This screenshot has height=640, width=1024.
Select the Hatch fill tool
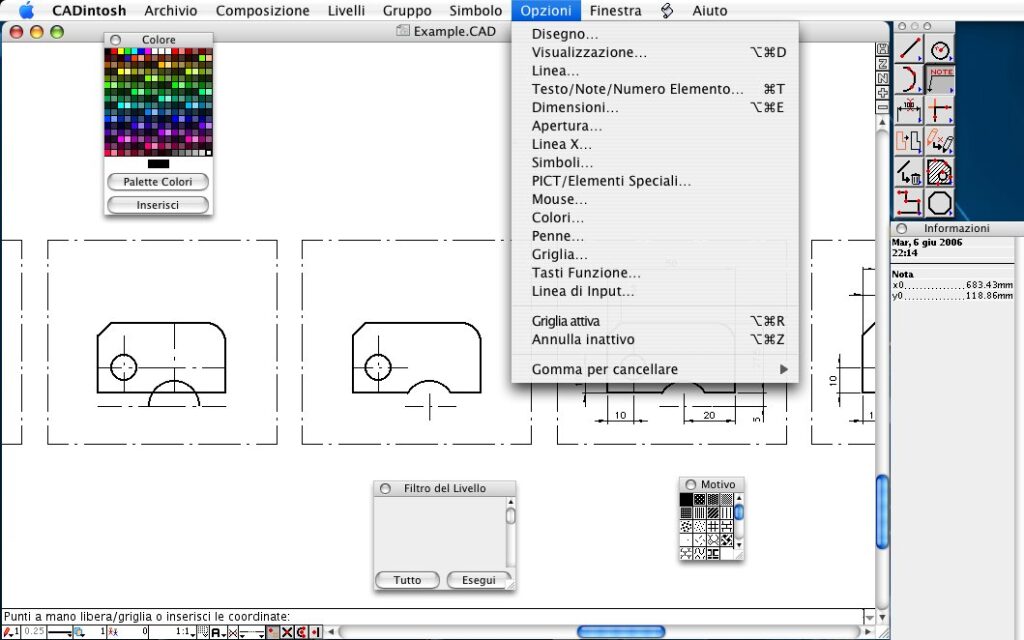[x=940, y=172]
